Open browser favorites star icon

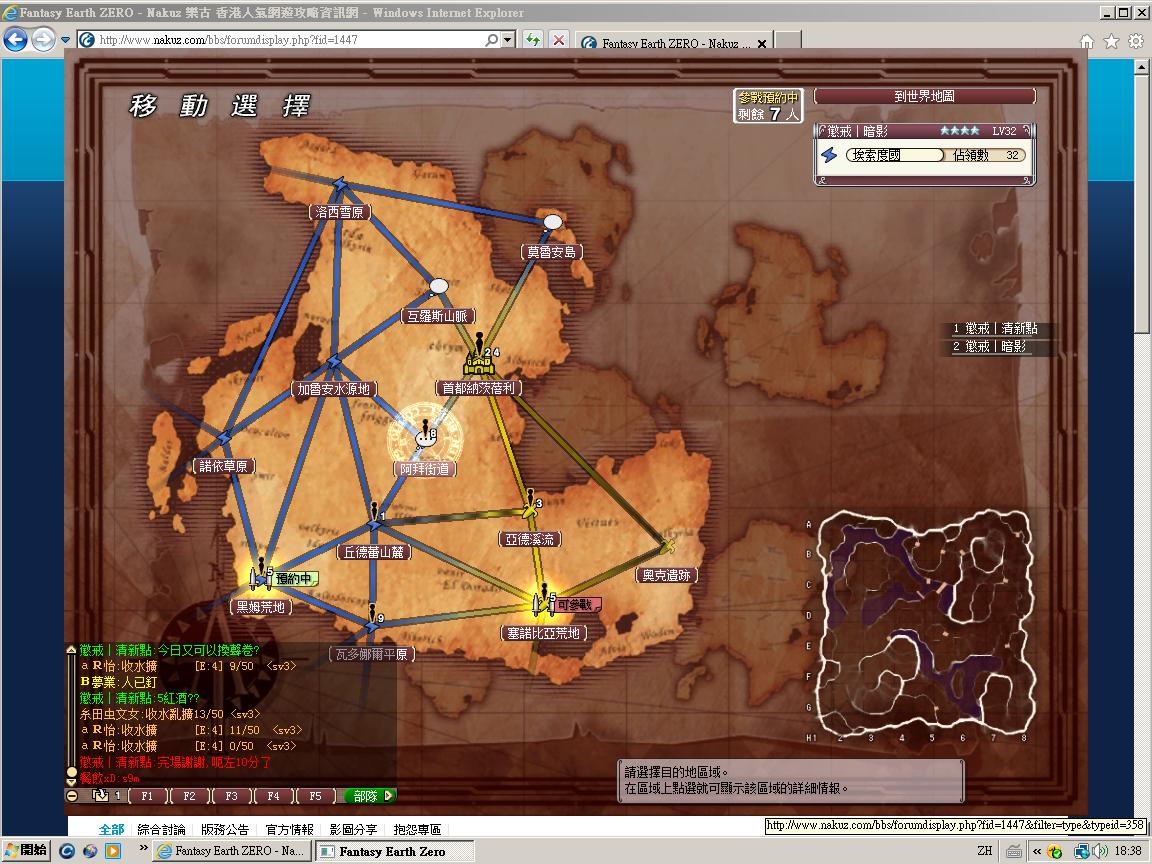pyautogui.click(x=1111, y=41)
